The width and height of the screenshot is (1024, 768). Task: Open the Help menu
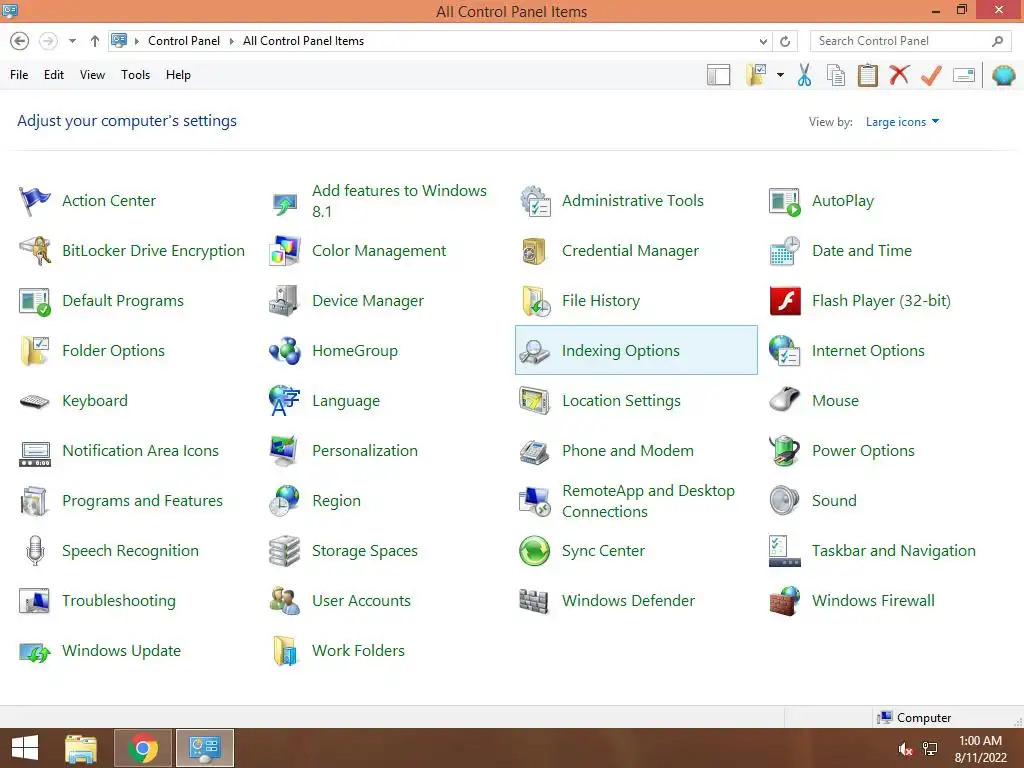coord(178,75)
